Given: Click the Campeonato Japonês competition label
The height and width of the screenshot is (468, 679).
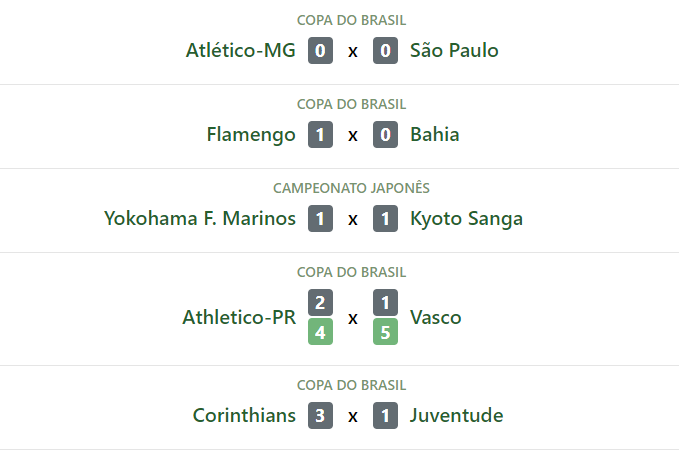Looking at the screenshot, I should [352, 188].
